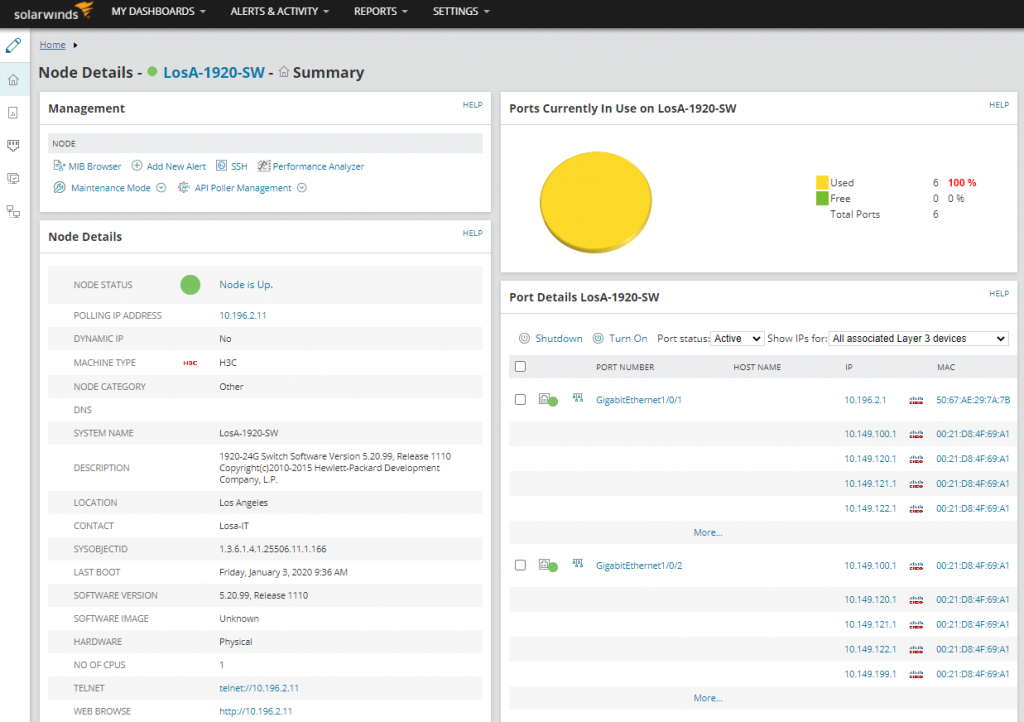Open the Port status dropdown
The image size is (1024, 722).
737,338
